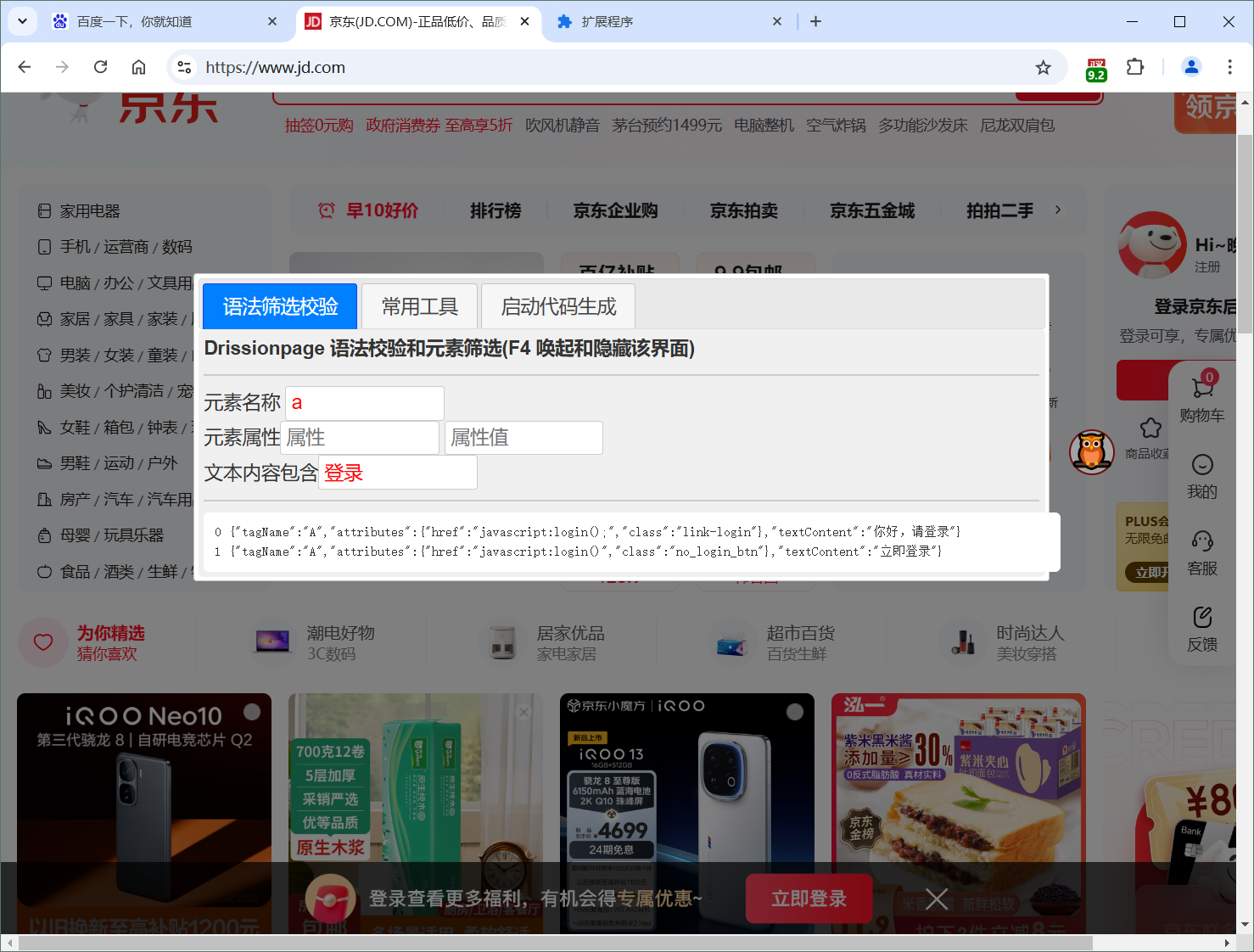The height and width of the screenshot is (952, 1254).
Task: Click the address bar URL
Action: [x=276, y=67]
